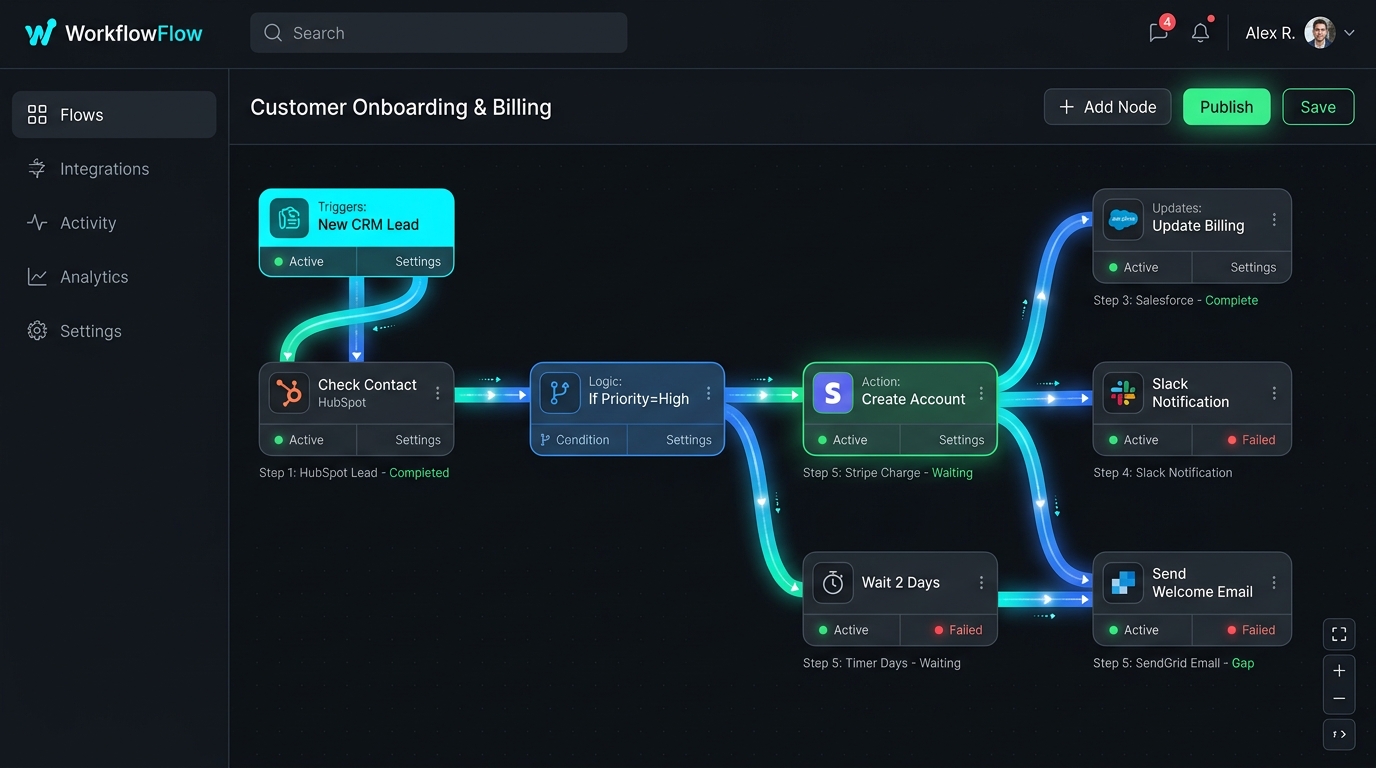The height and width of the screenshot is (768, 1376).
Task: Open the notifications bell icon
Action: (1201, 32)
